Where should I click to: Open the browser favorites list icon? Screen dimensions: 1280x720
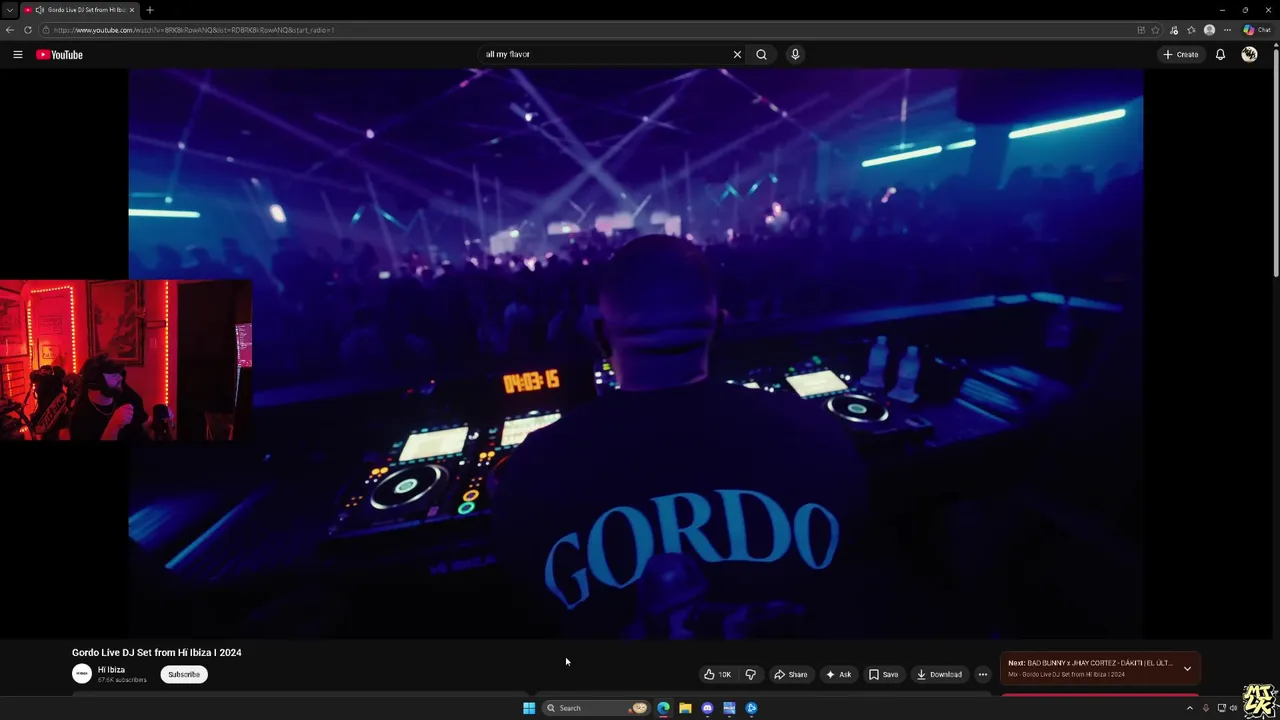[1191, 30]
